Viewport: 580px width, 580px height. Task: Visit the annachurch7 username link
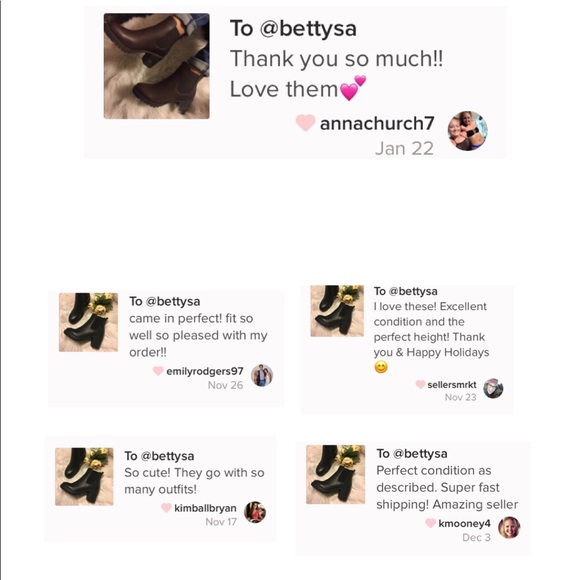377,124
